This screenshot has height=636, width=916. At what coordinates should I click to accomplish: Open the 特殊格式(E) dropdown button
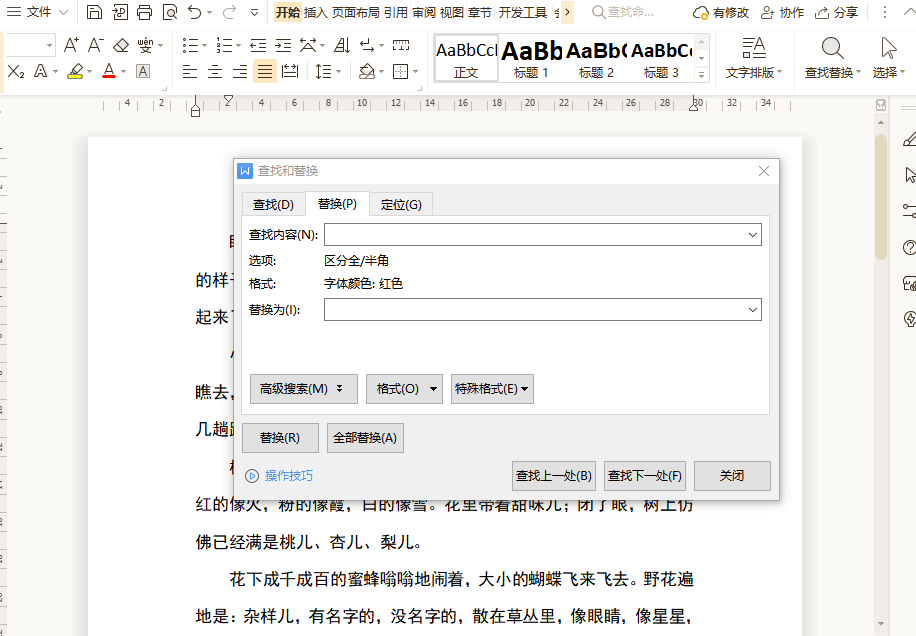(492, 389)
